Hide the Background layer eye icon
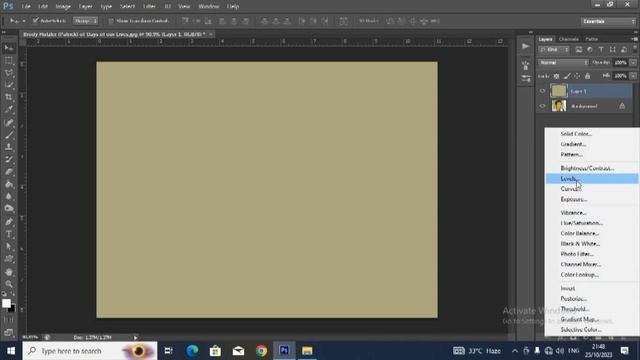Image resolution: width=640 pixels, height=360 pixels. (x=542, y=106)
